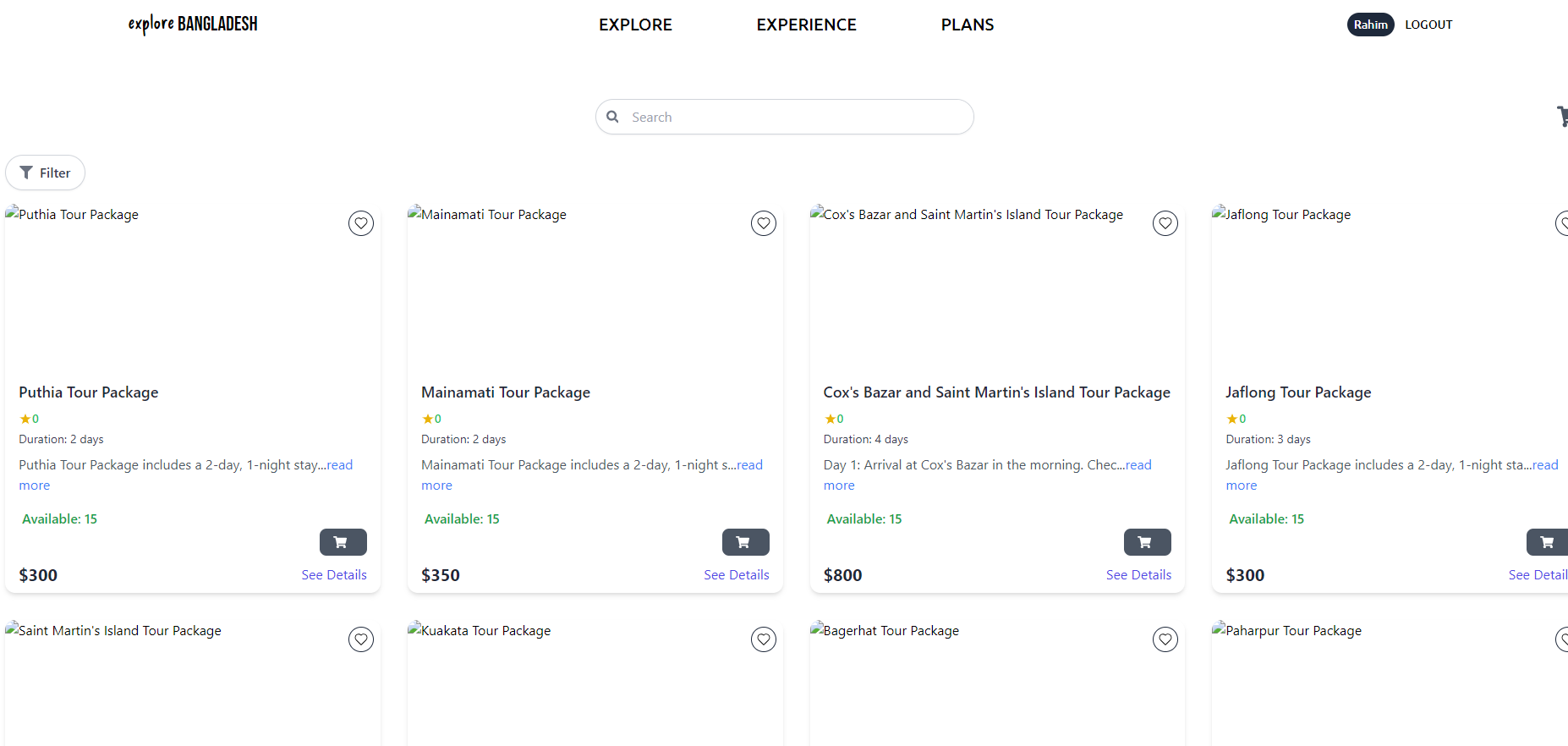1568x746 pixels.
Task: Open the PLANS menu
Action: (967, 25)
